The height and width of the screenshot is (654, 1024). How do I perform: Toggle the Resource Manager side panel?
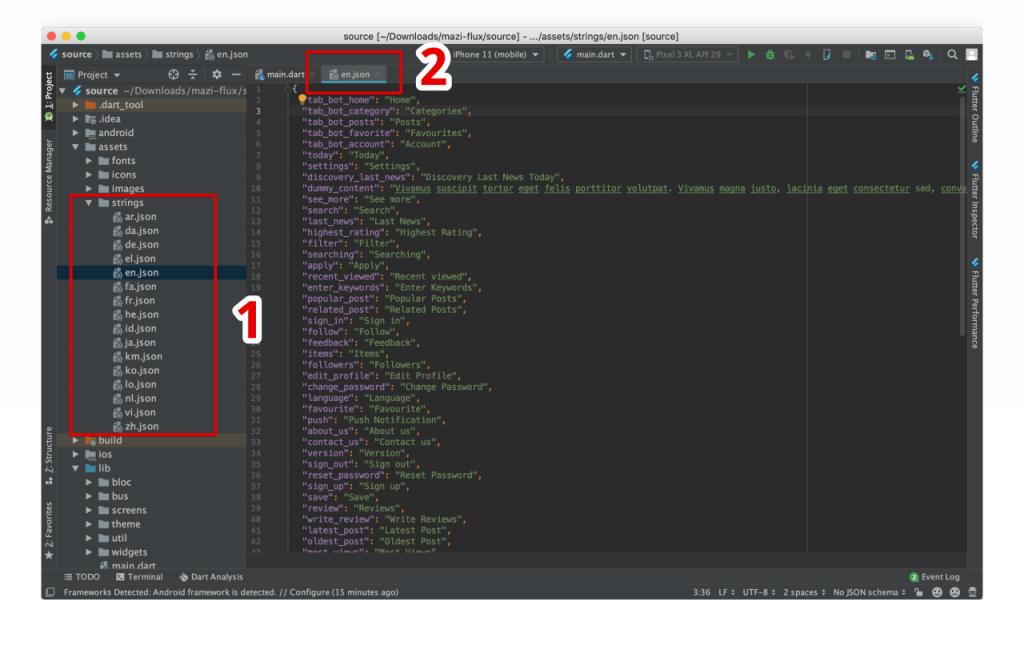tap(48, 180)
